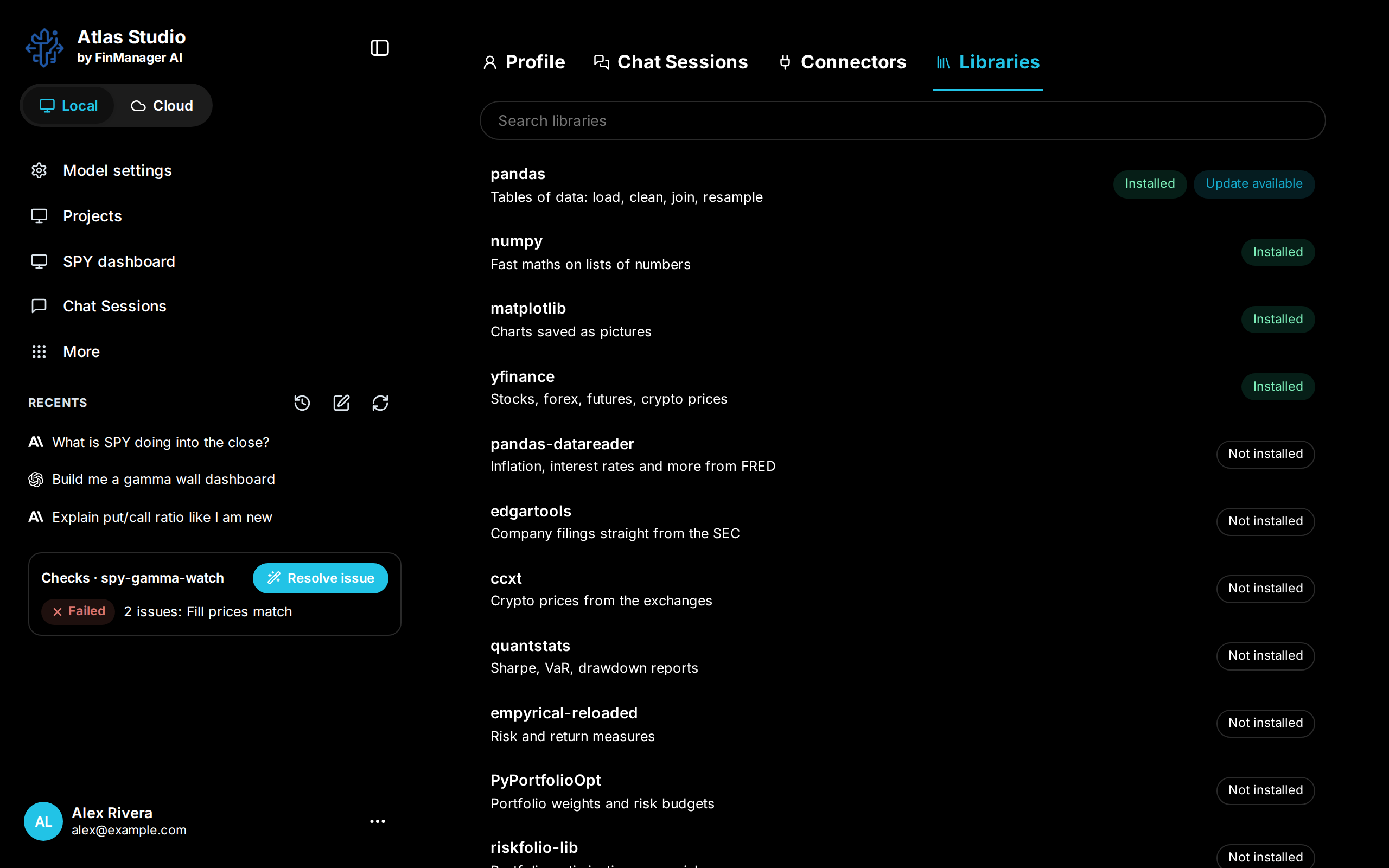This screenshot has height=868, width=1389.
Task: Open recents history clock icon
Action: [302, 403]
